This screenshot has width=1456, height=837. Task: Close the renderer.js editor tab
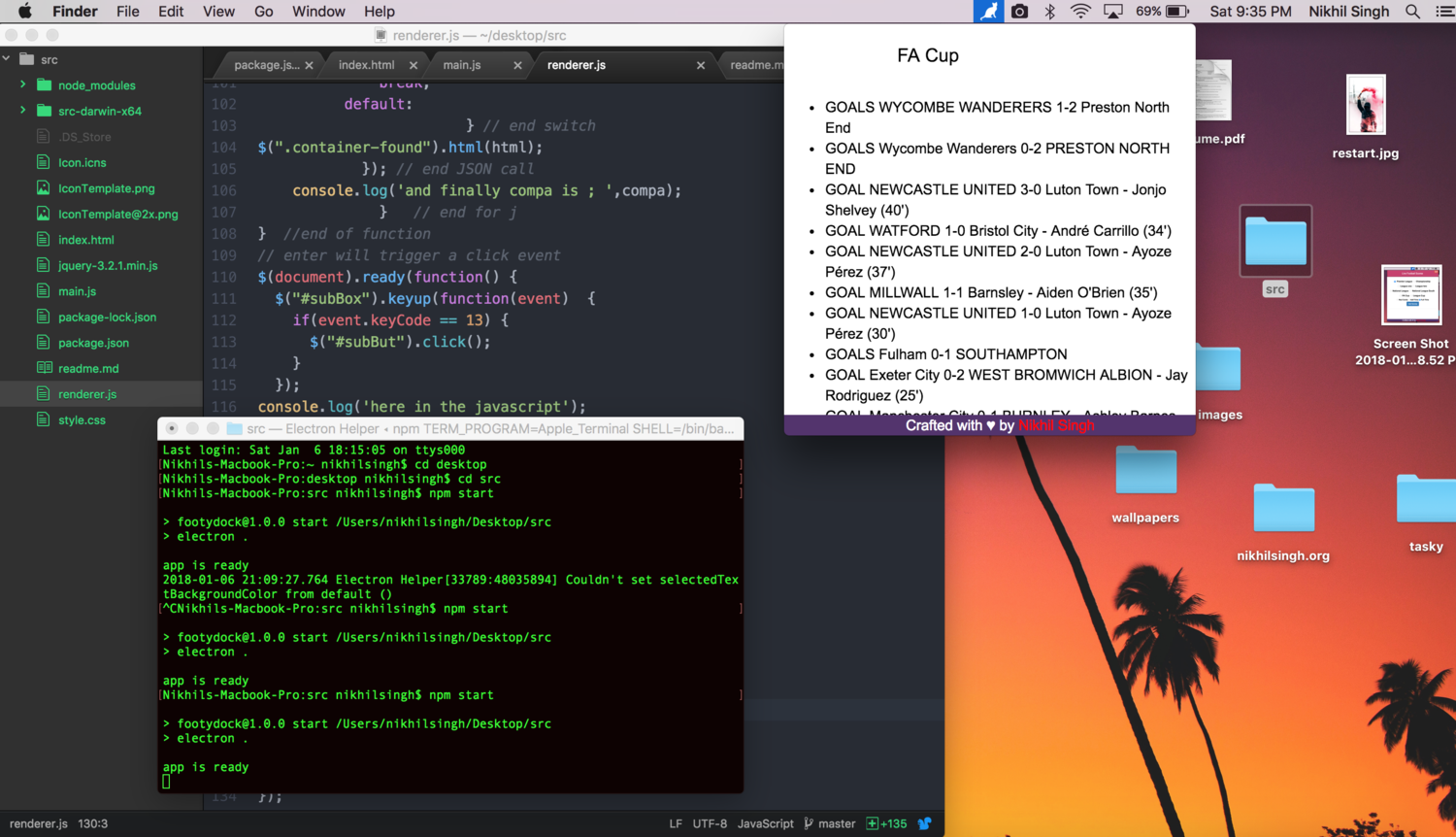(701, 65)
